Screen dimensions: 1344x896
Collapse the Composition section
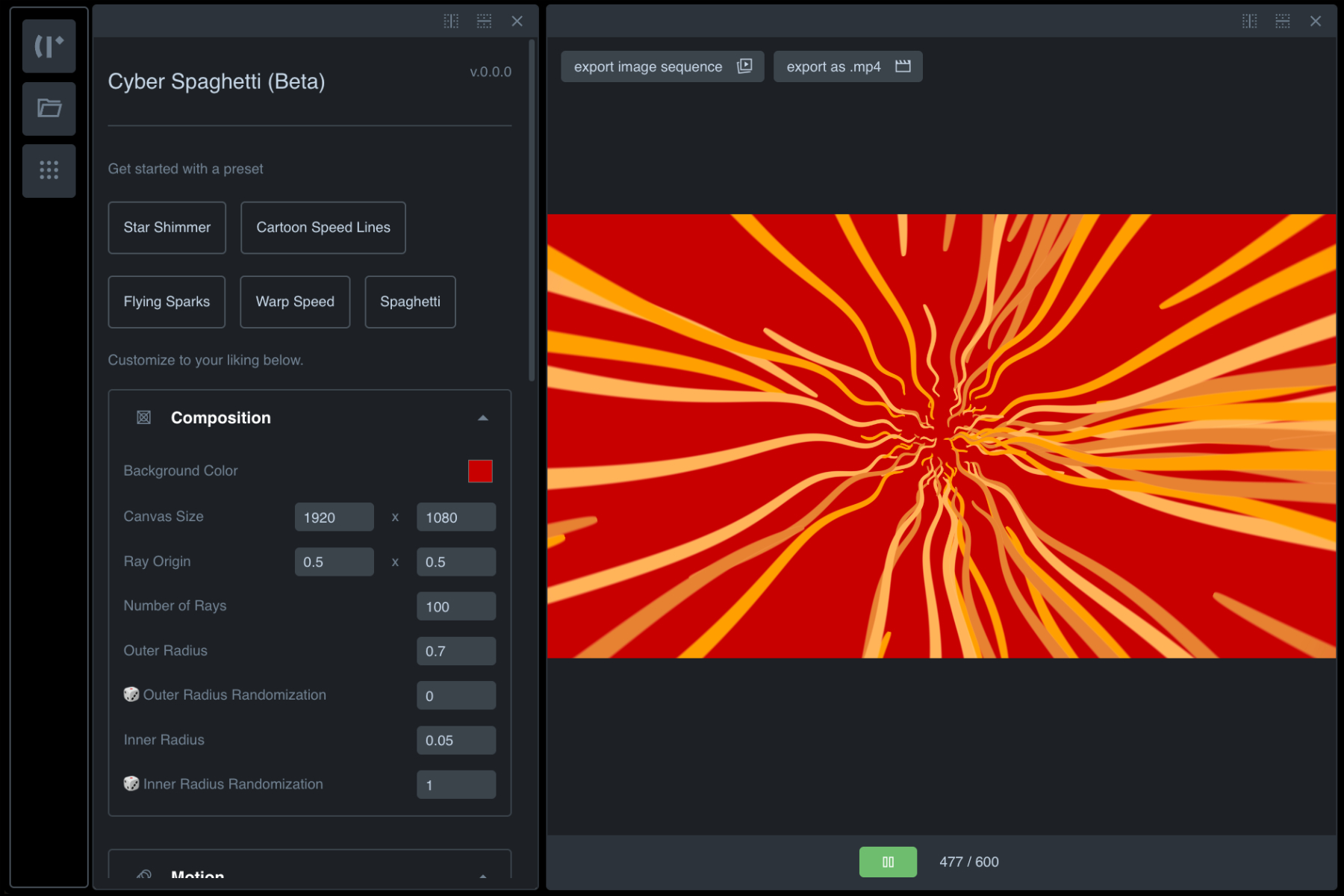coord(483,418)
